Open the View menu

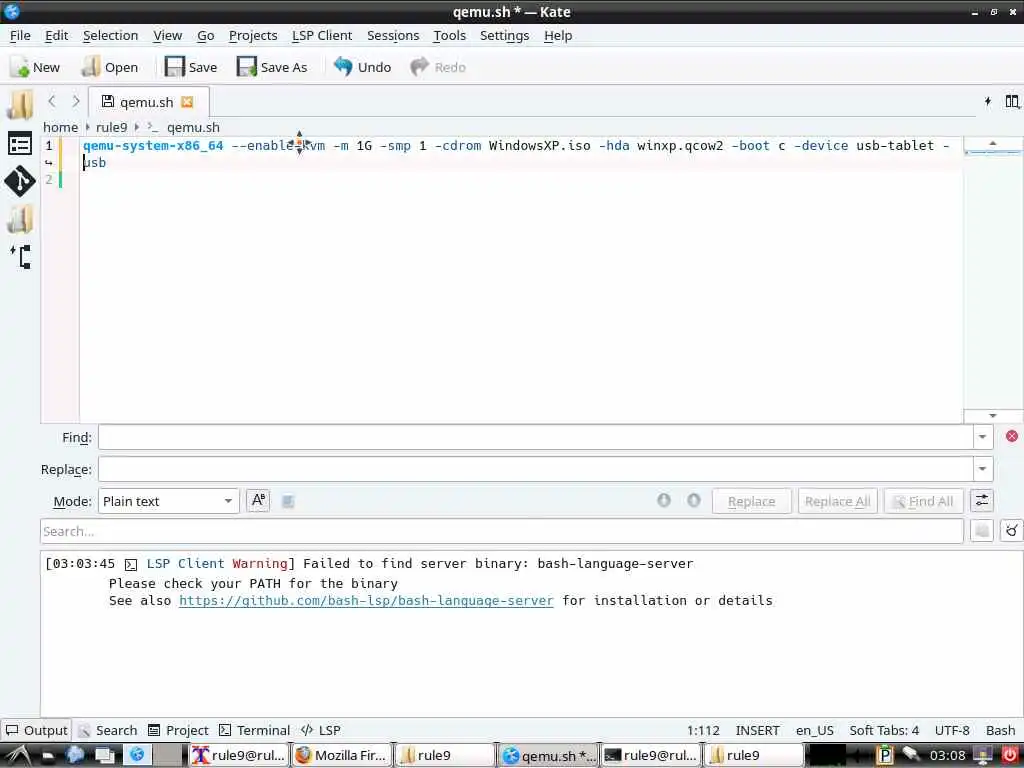pos(167,35)
